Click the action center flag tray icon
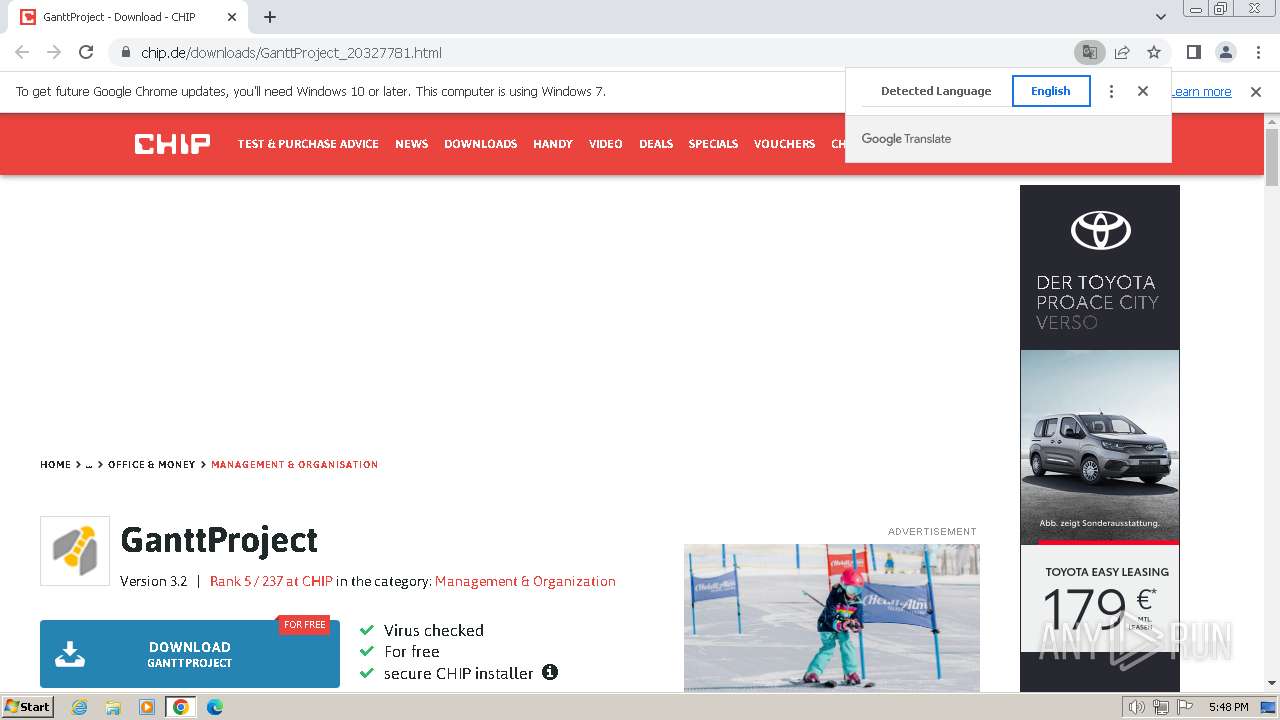This screenshot has width=1280, height=720. pos(1185,707)
